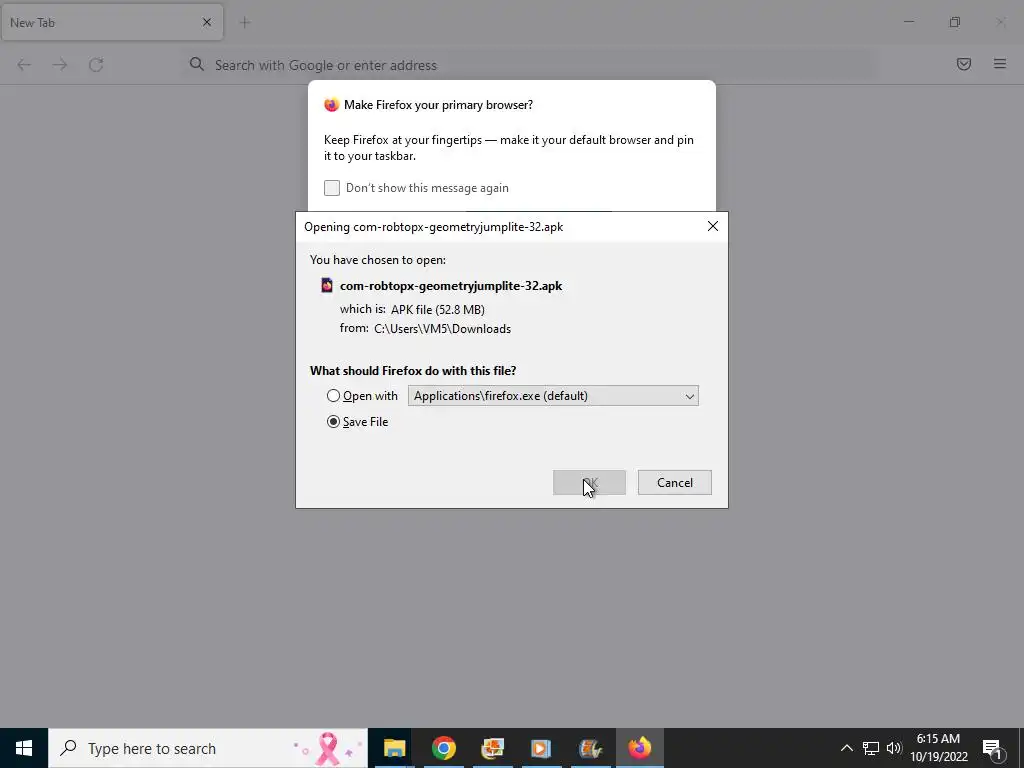The height and width of the screenshot is (768, 1024).
Task: Click the file name com-robtopx-geometryjumplite-32.apk
Action: 451,285
